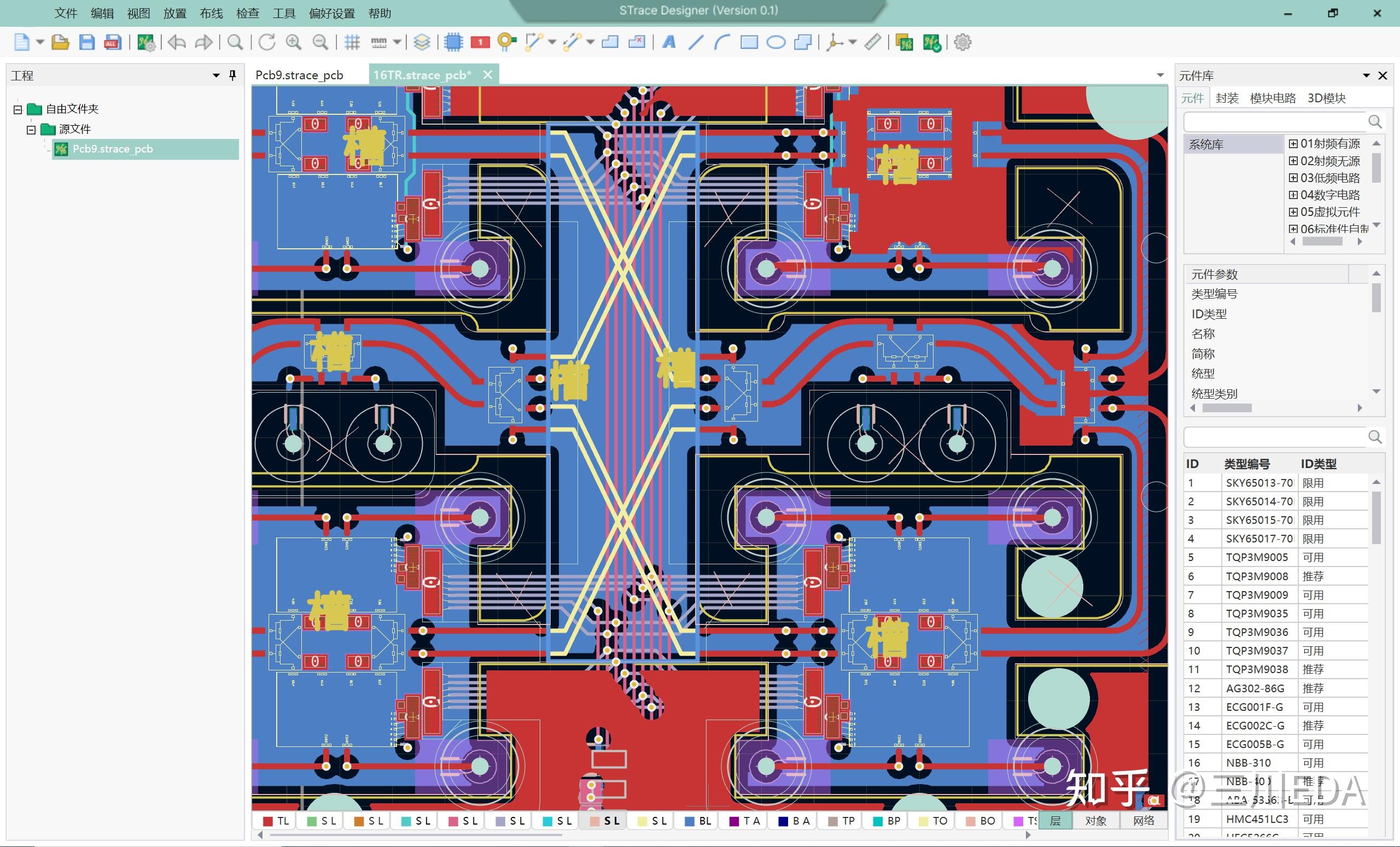Activate the Rectangle drawing tool
Screen dimensions: 1400x847
[x=749, y=42]
